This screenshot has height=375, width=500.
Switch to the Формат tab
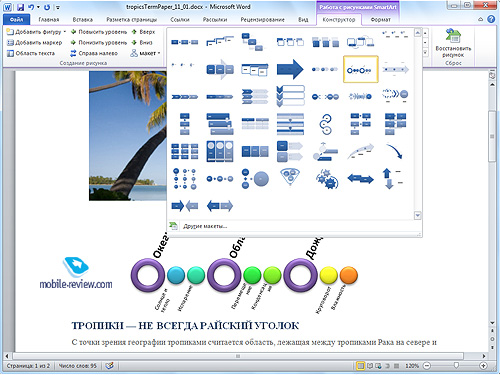coord(381,20)
